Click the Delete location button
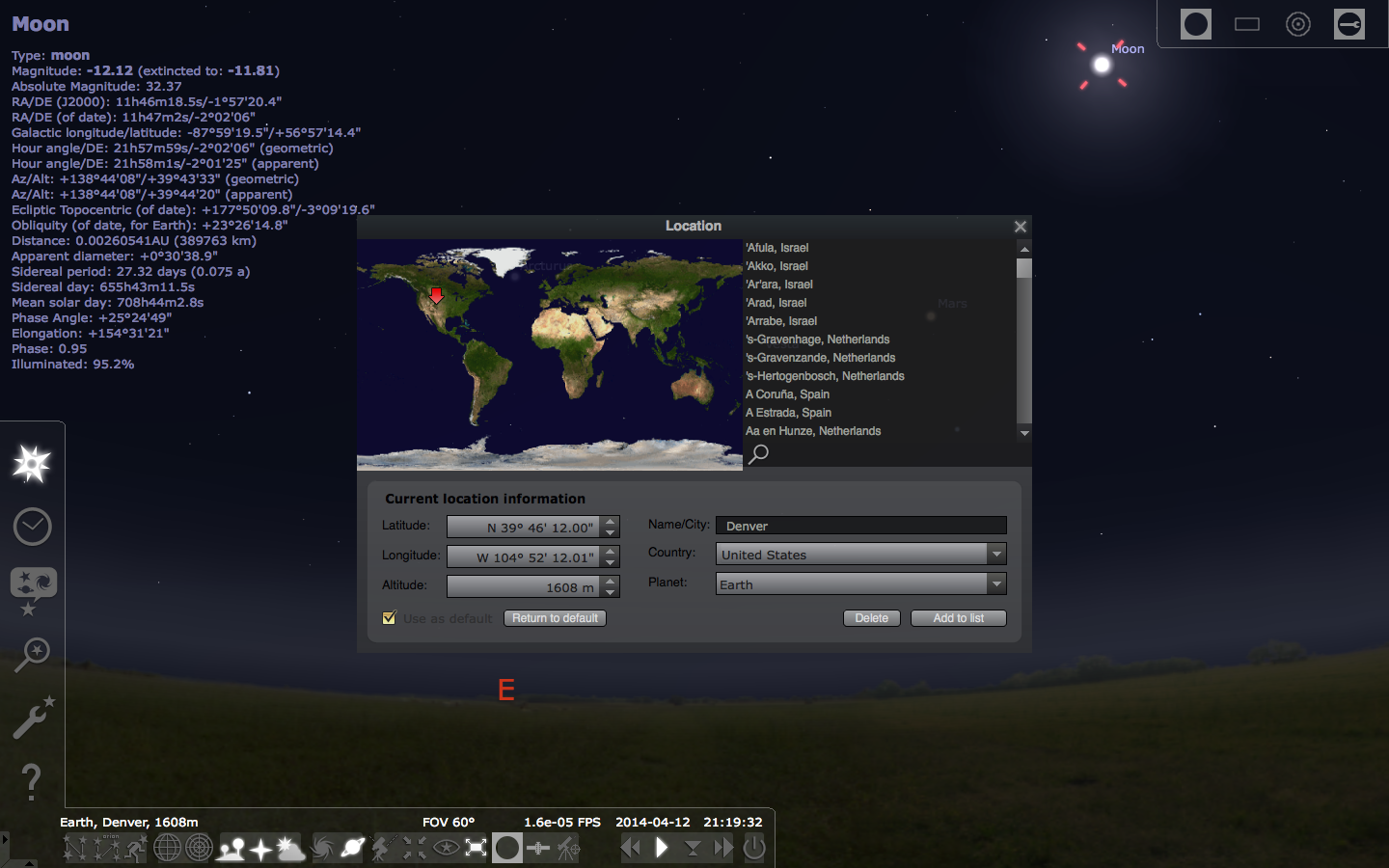Screen dimensions: 1389x868 tap(872, 618)
